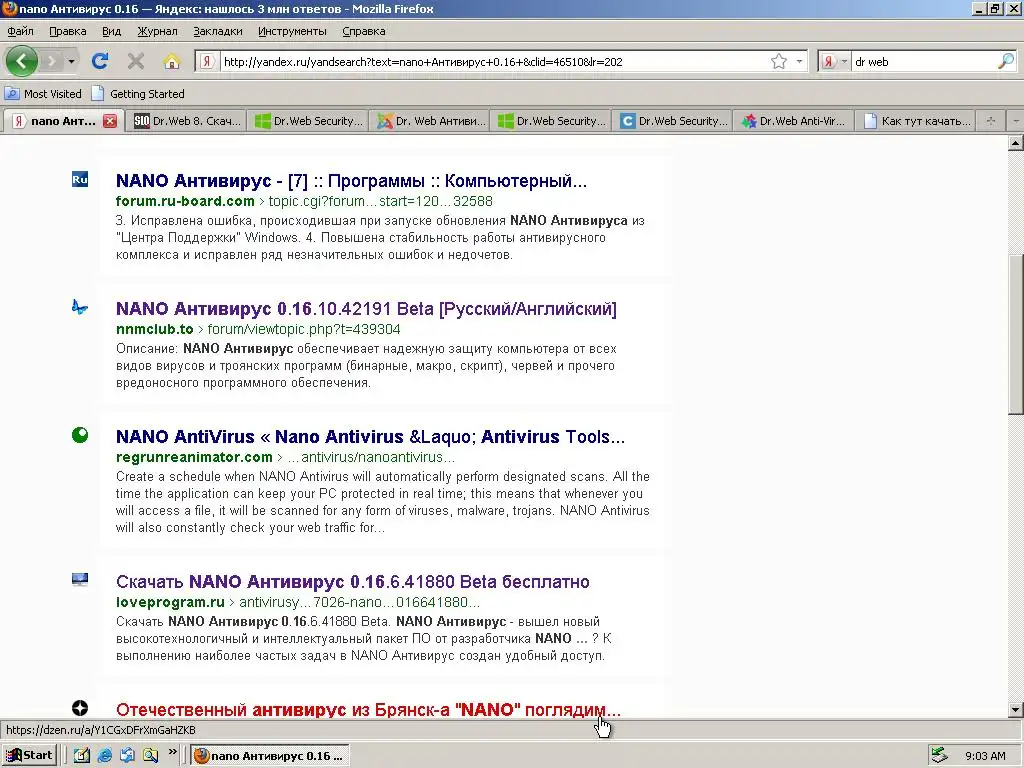The image size is (1024, 768).
Task: Click the search box containing 'dr web'
Action: click(x=924, y=62)
